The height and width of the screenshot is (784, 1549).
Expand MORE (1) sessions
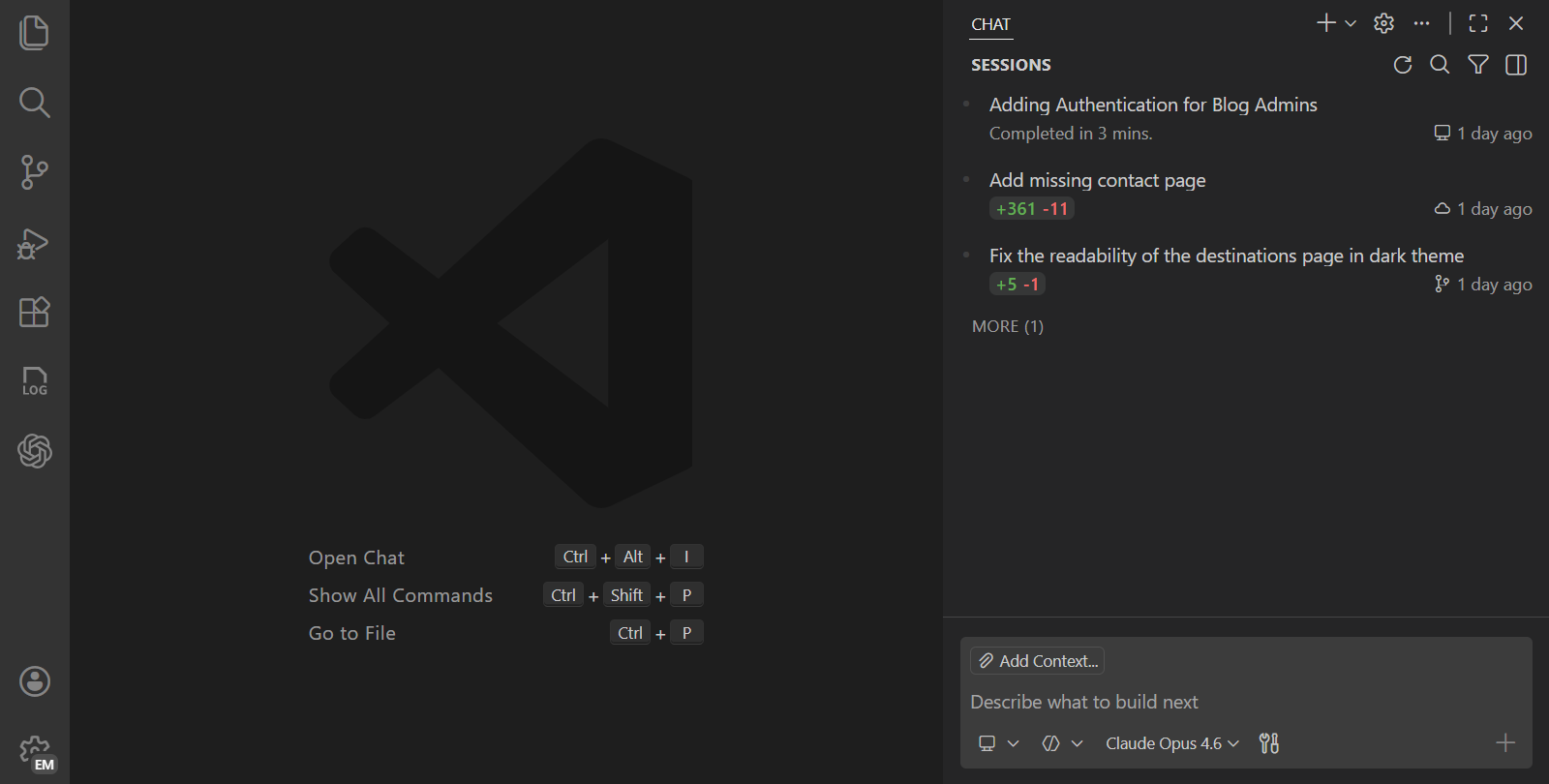point(1008,326)
